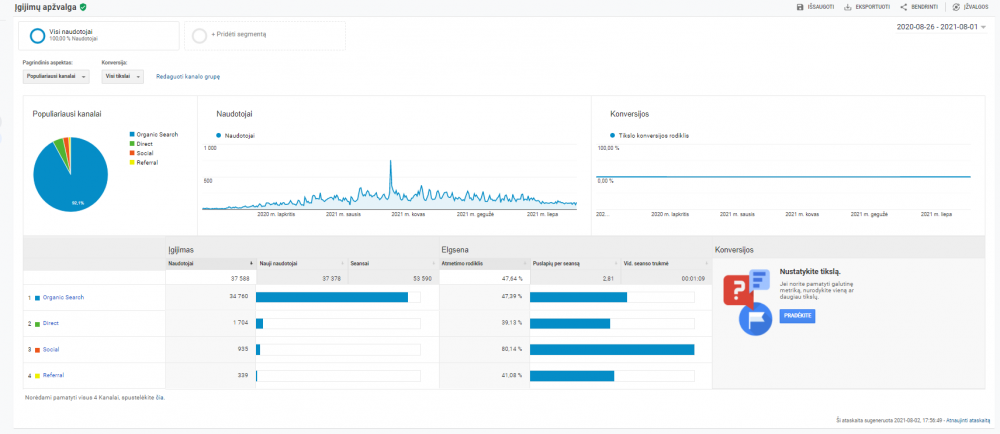Open the Seansai column selector
Screen dimensions: 1000x434
point(392,263)
